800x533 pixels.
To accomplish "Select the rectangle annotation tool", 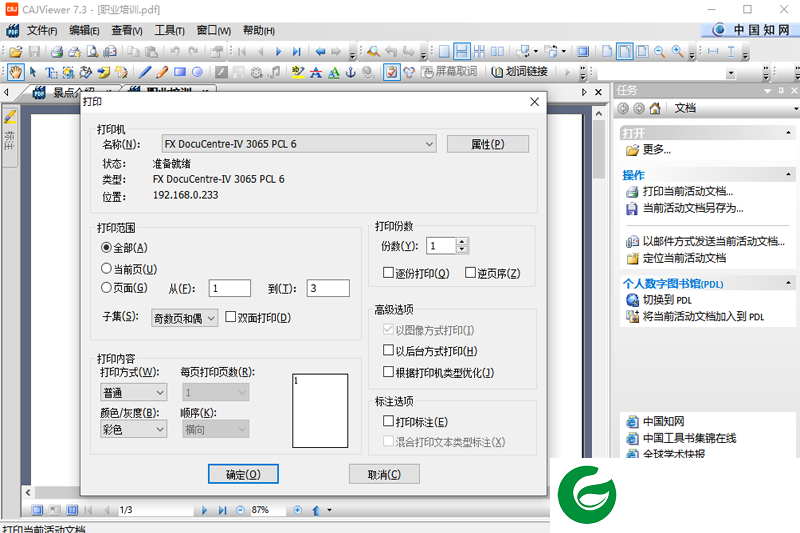I will pyautogui.click(x=180, y=72).
